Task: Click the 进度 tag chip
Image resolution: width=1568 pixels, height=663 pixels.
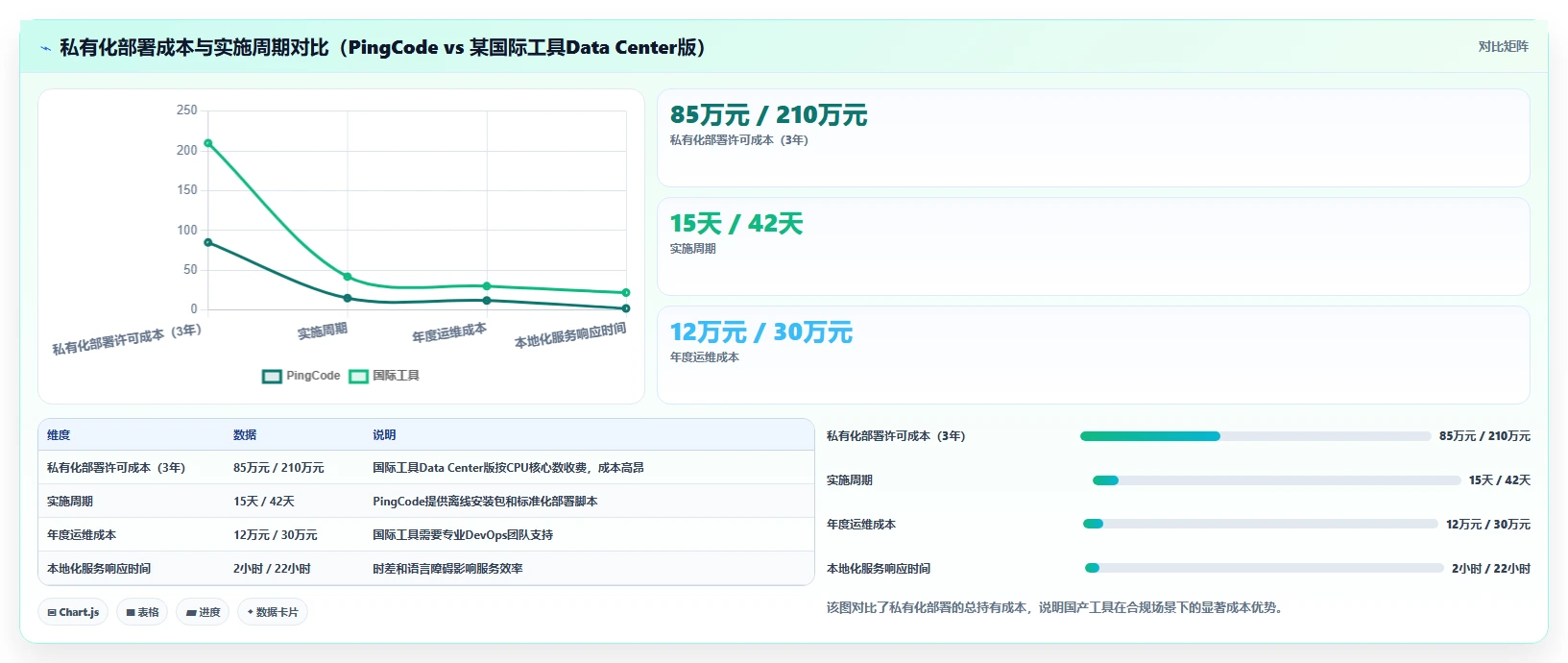Action: click(x=203, y=612)
